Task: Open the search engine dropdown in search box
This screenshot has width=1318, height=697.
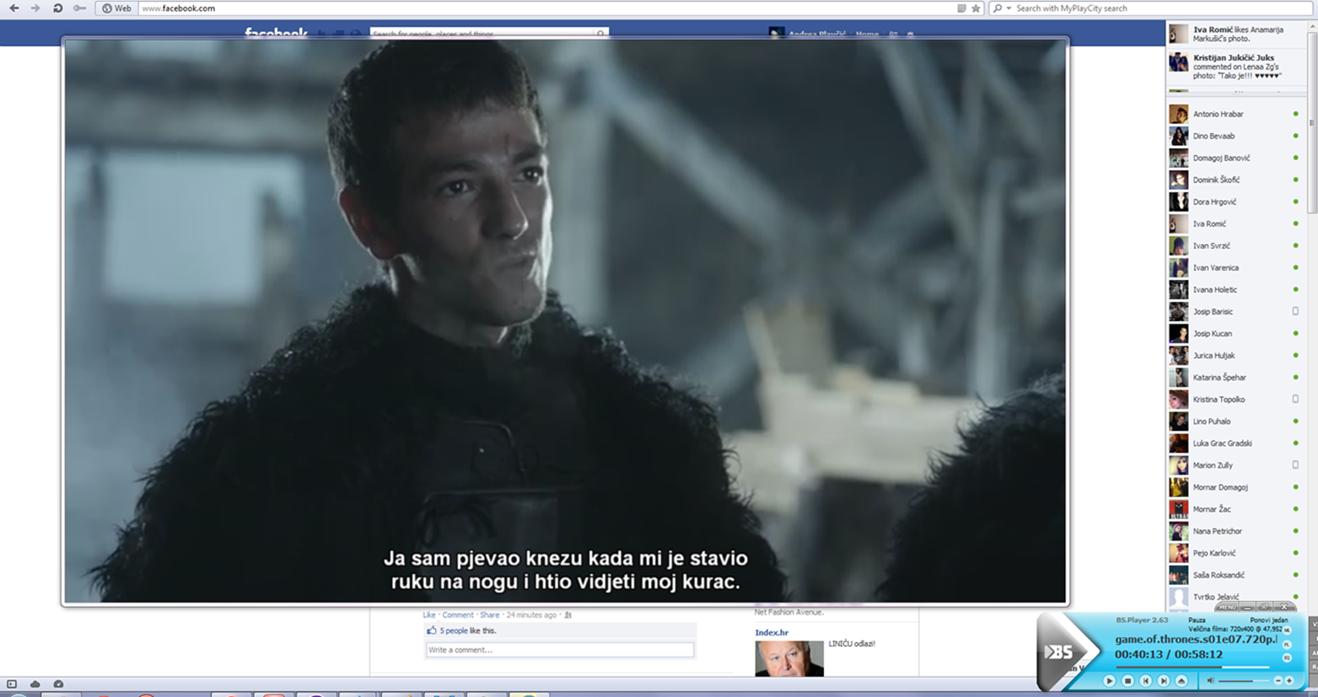Action: pyautogui.click(x=1000, y=8)
